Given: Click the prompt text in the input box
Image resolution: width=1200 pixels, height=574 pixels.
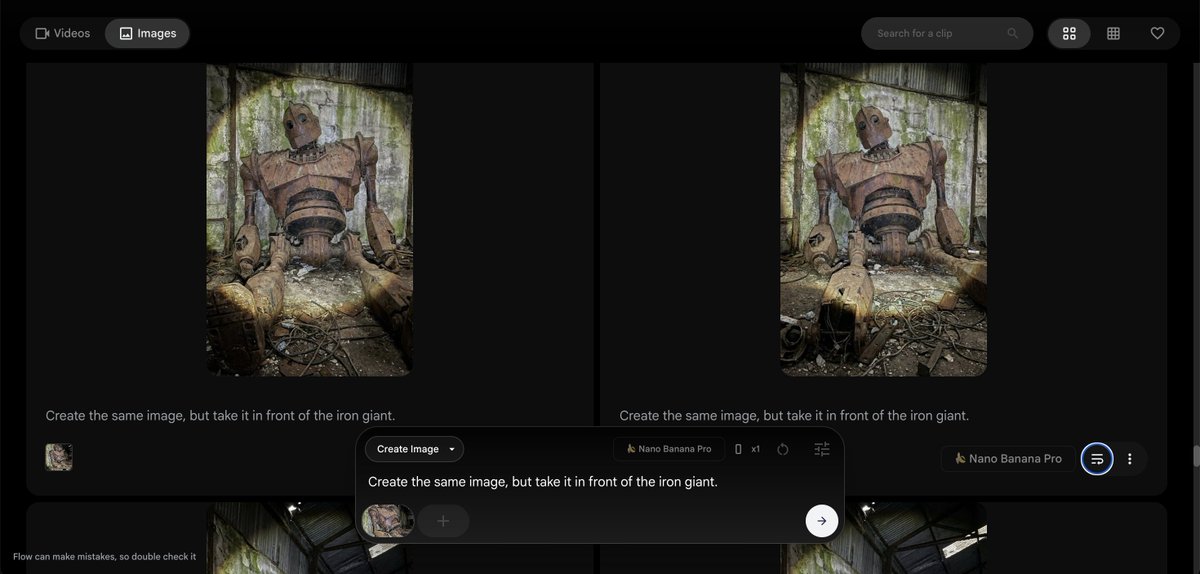Looking at the screenshot, I should click(x=543, y=482).
